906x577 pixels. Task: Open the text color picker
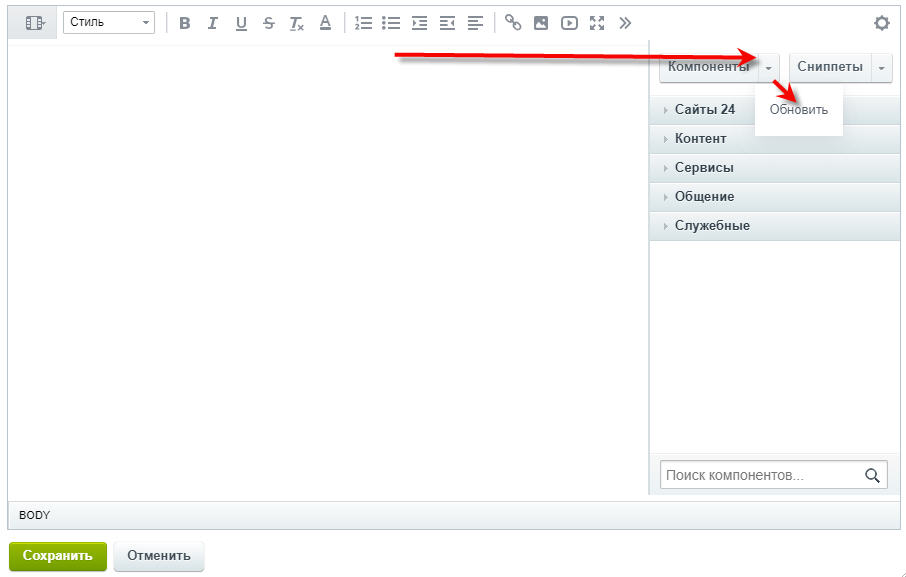(325, 23)
